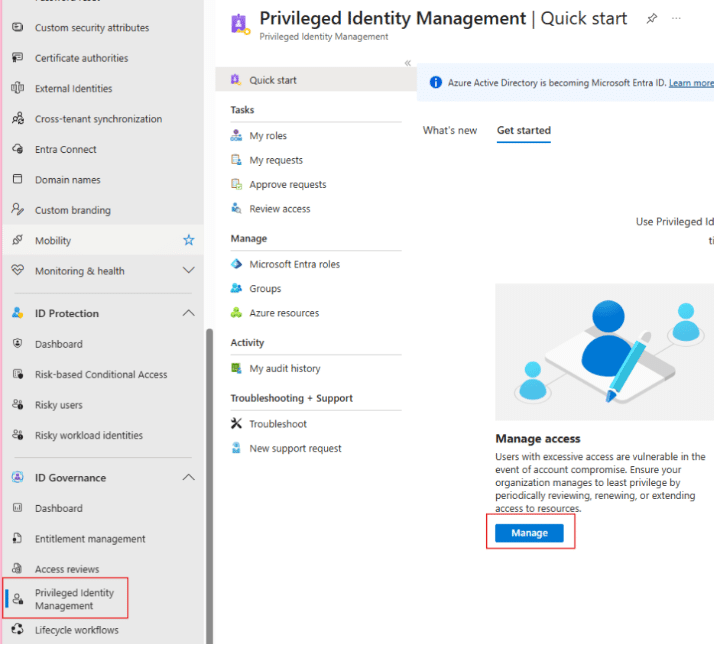The width and height of the screenshot is (714, 645).
Task: Click the Microsoft Entra roles icon
Action: 236,264
